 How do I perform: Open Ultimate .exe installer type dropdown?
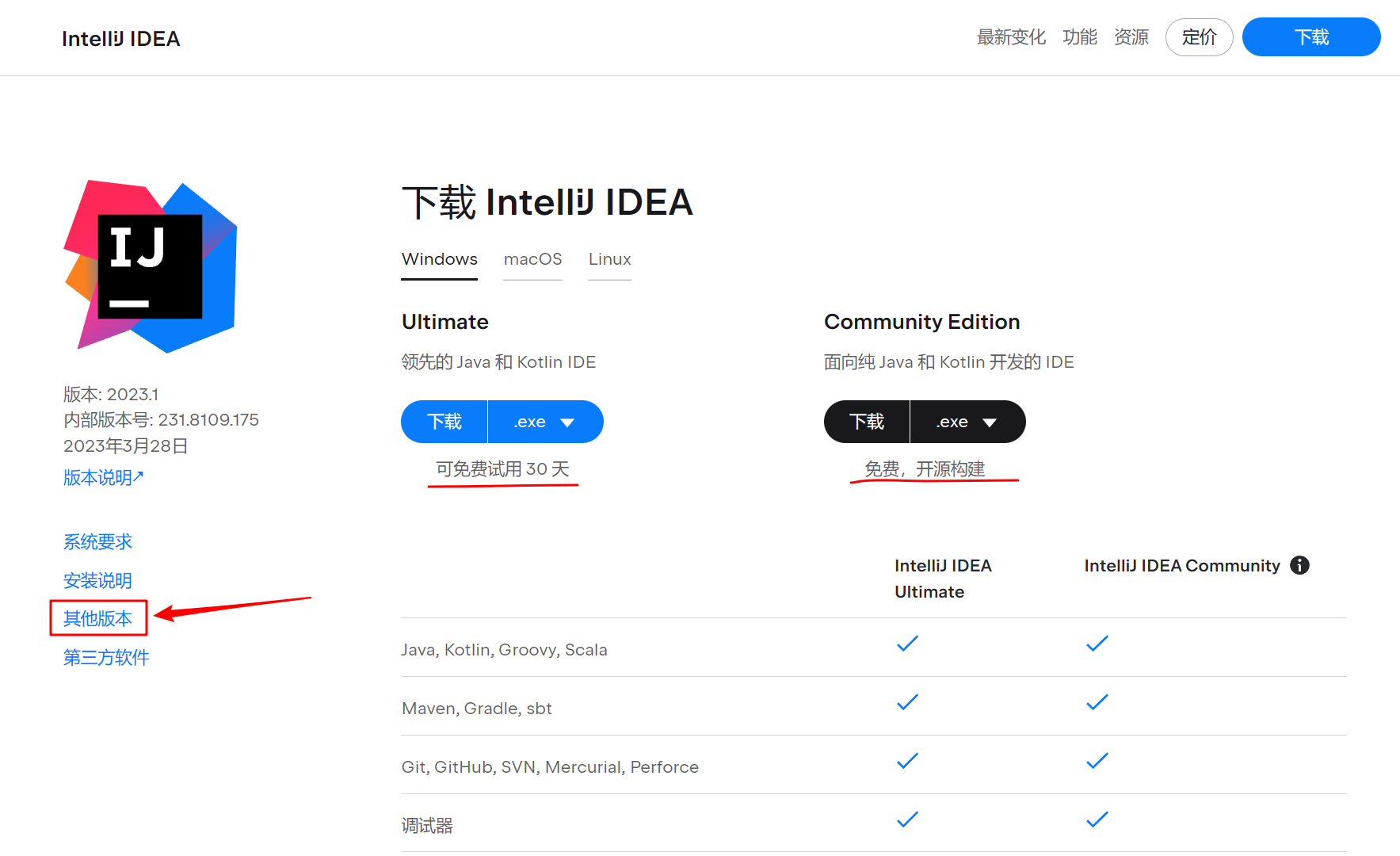(545, 422)
